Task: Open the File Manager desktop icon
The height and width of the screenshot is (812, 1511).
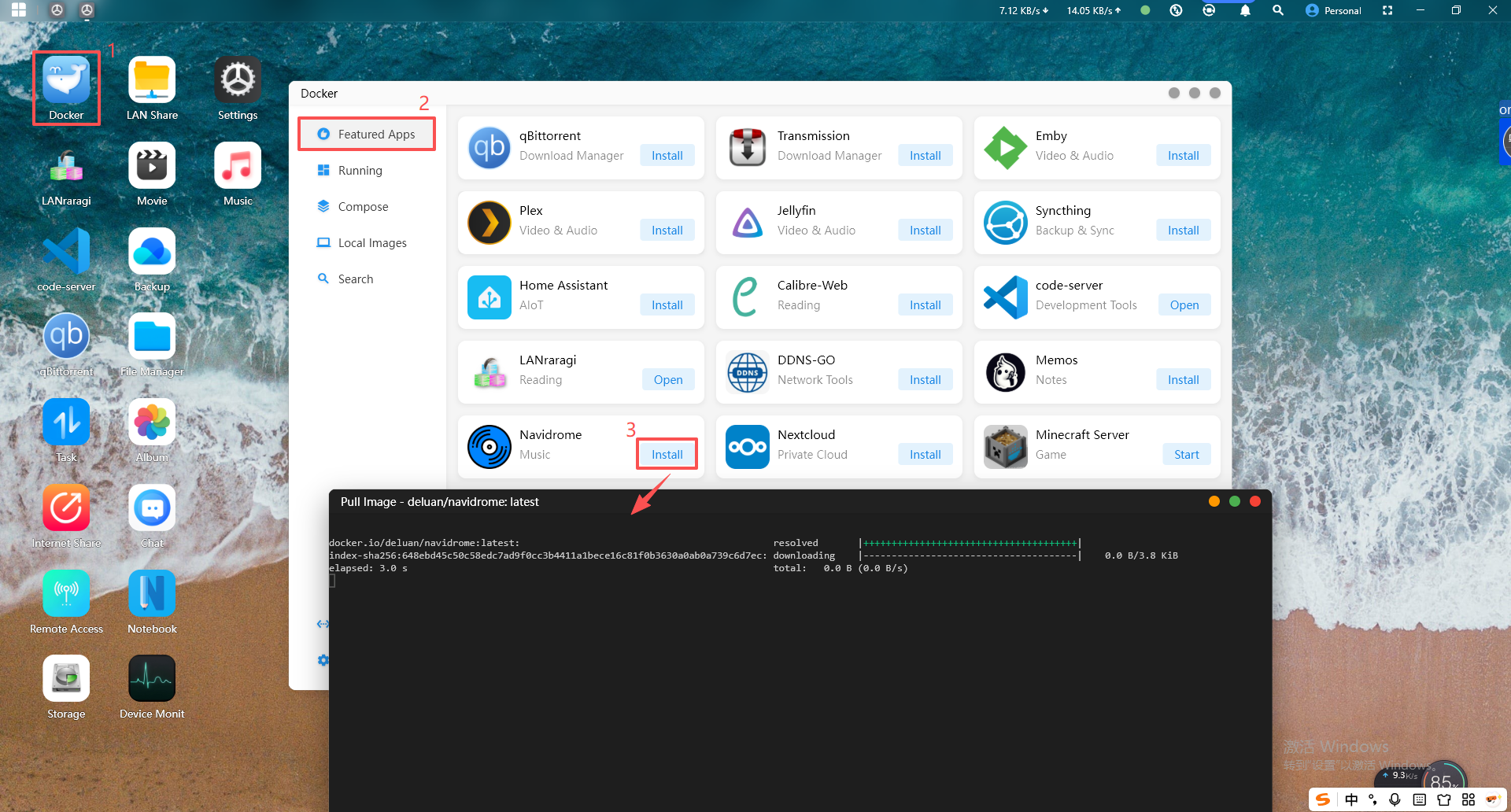Action: 152,337
